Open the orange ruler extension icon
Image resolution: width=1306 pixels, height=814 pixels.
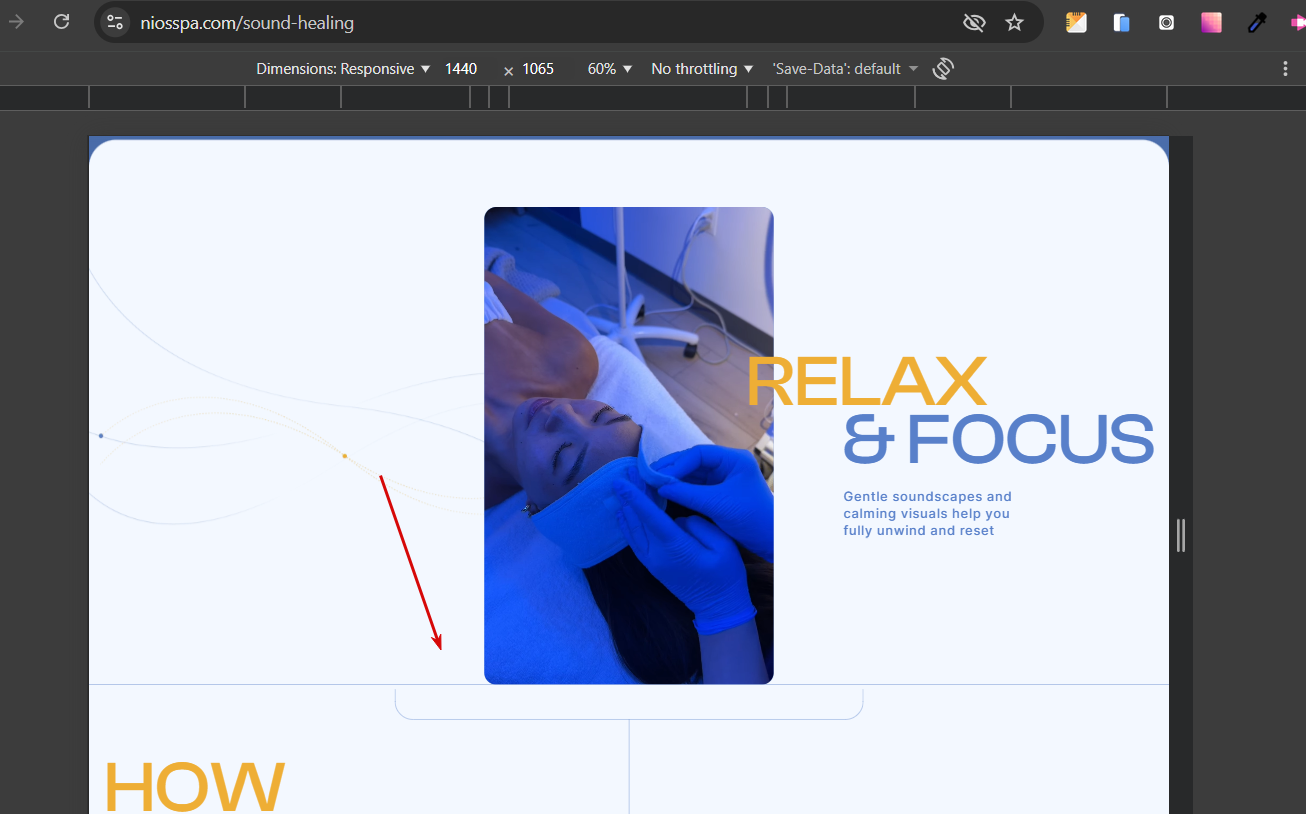point(1076,22)
